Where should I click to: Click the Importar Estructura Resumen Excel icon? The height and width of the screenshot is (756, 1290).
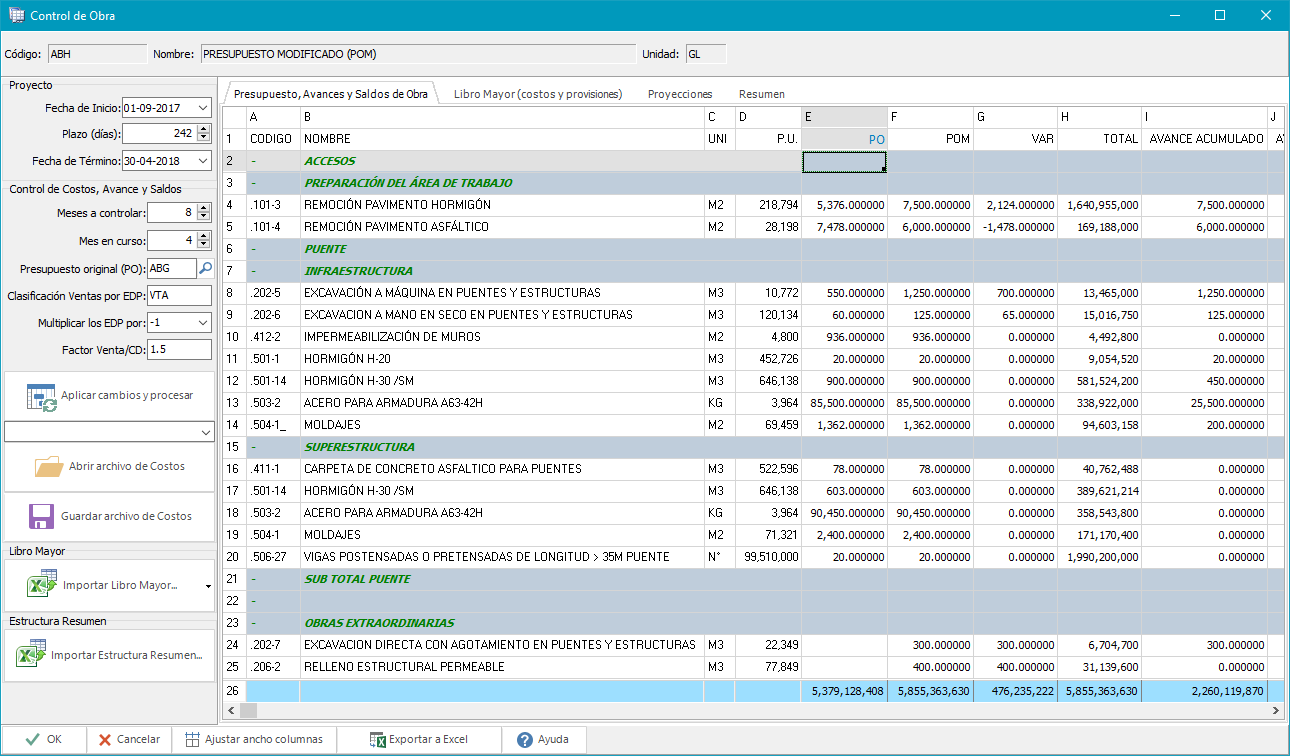30,656
